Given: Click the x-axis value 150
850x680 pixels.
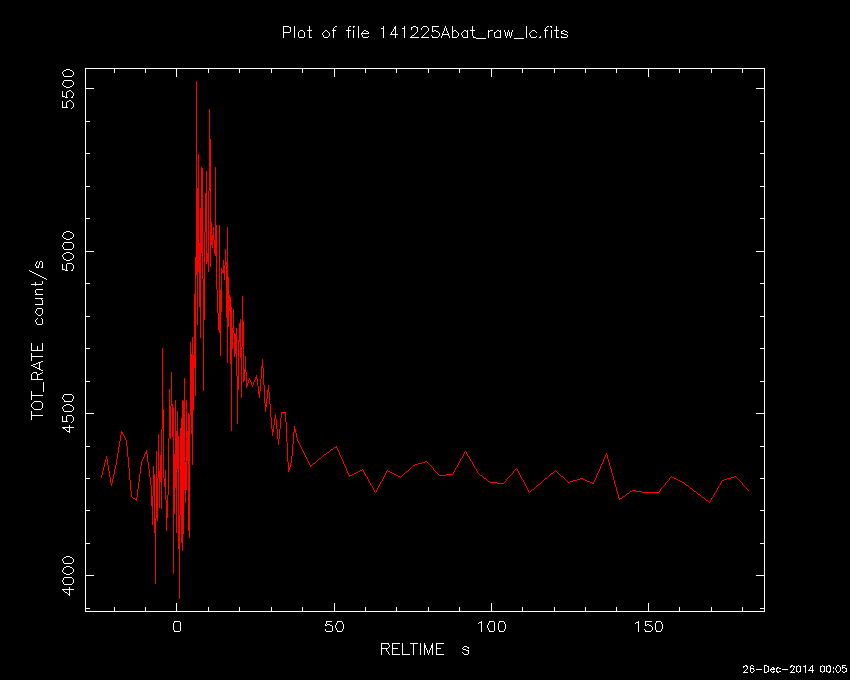Looking at the screenshot, I should [x=648, y=627].
